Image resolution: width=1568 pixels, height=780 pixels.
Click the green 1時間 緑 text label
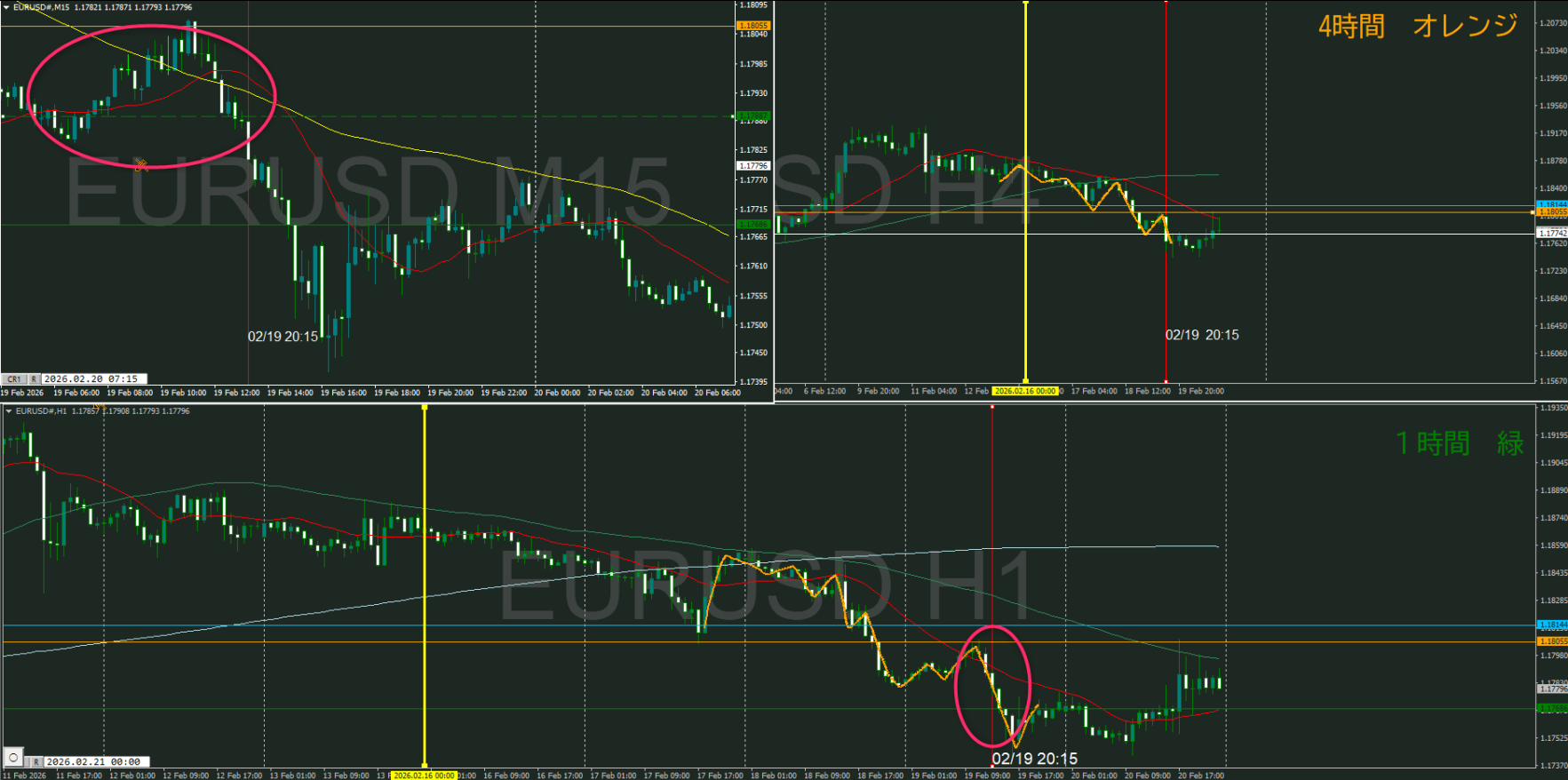point(1459,442)
